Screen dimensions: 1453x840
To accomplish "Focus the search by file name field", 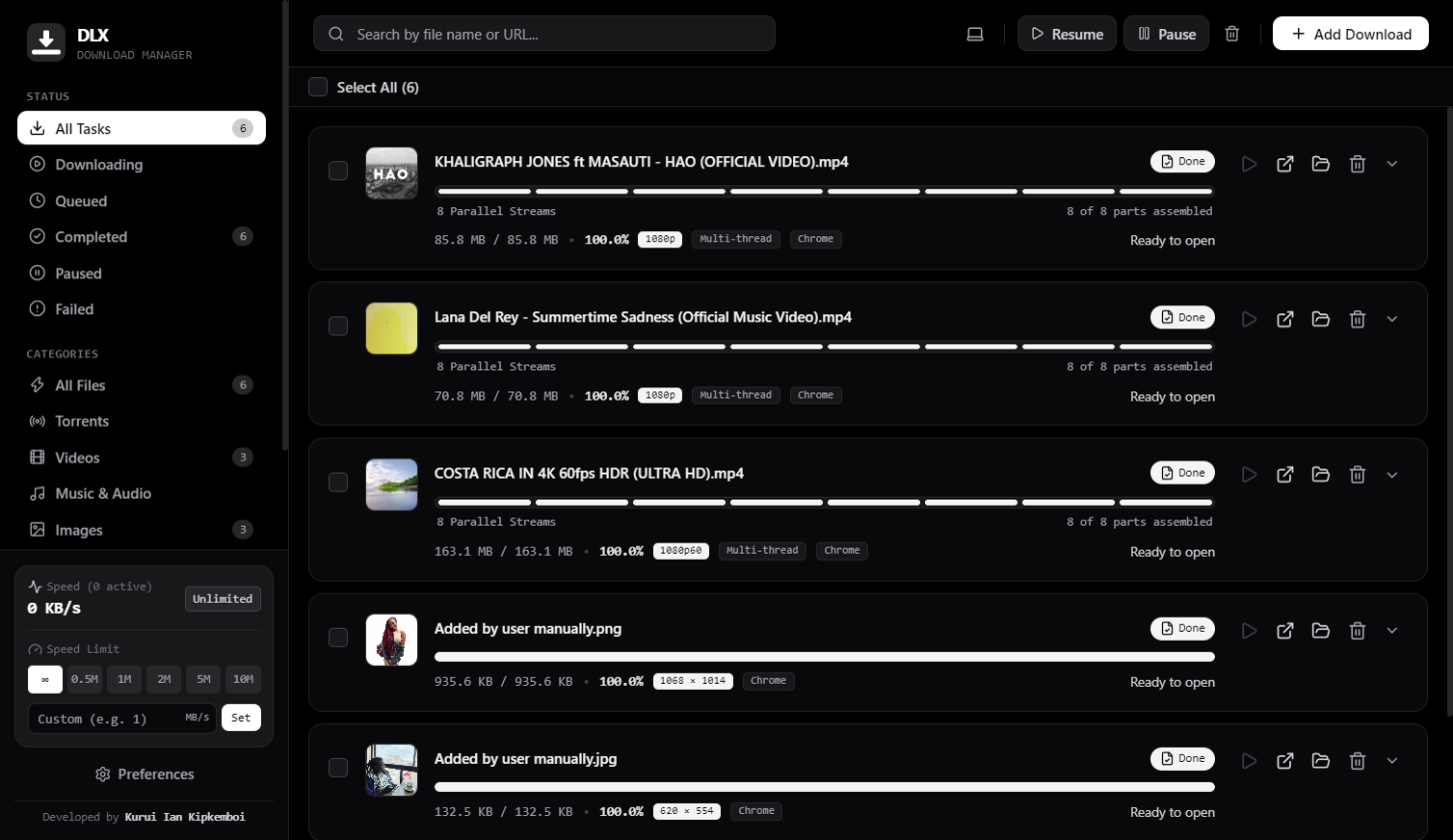I will coord(544,34).
